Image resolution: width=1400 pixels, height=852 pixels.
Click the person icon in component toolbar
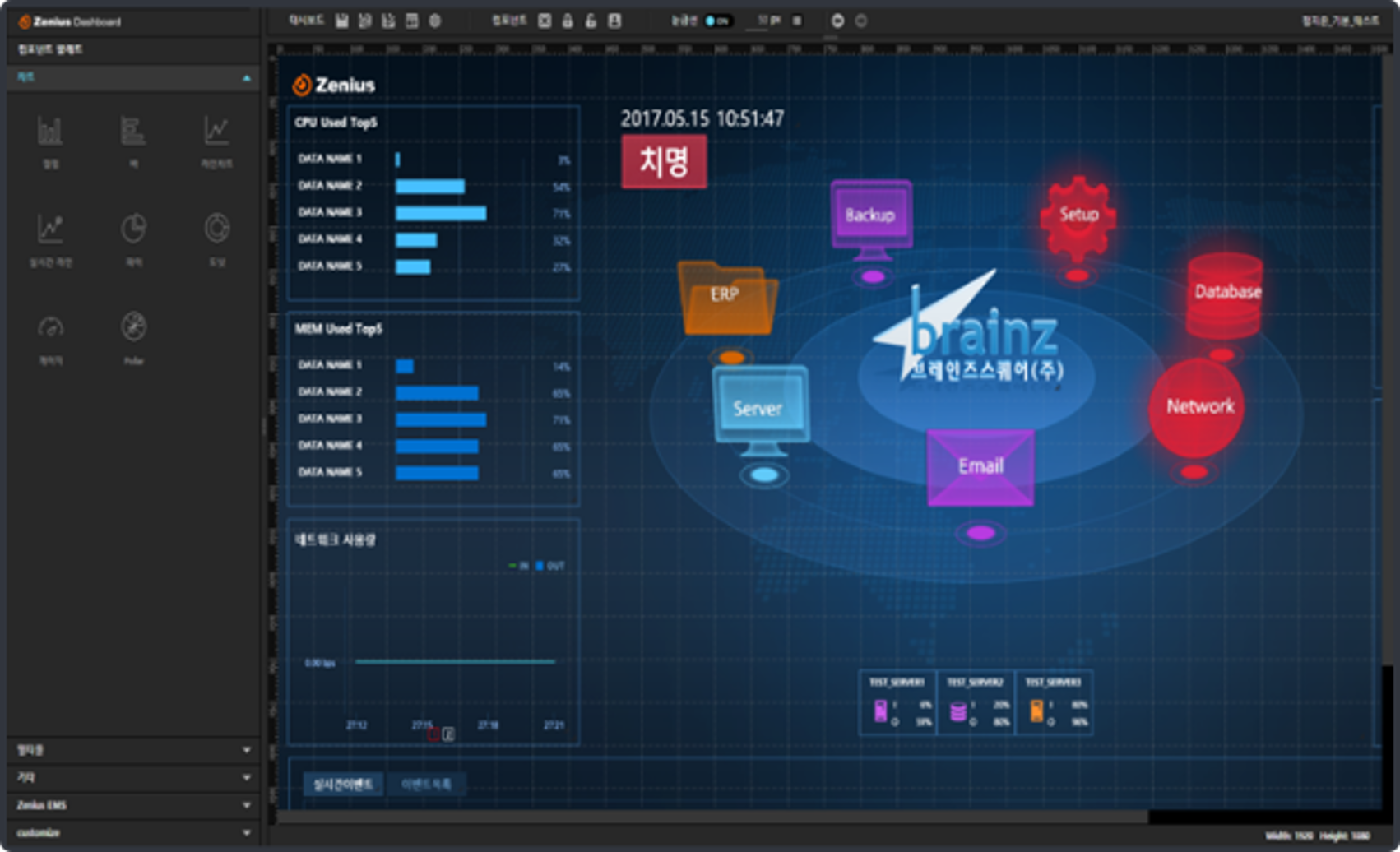(x=614, y=21)
